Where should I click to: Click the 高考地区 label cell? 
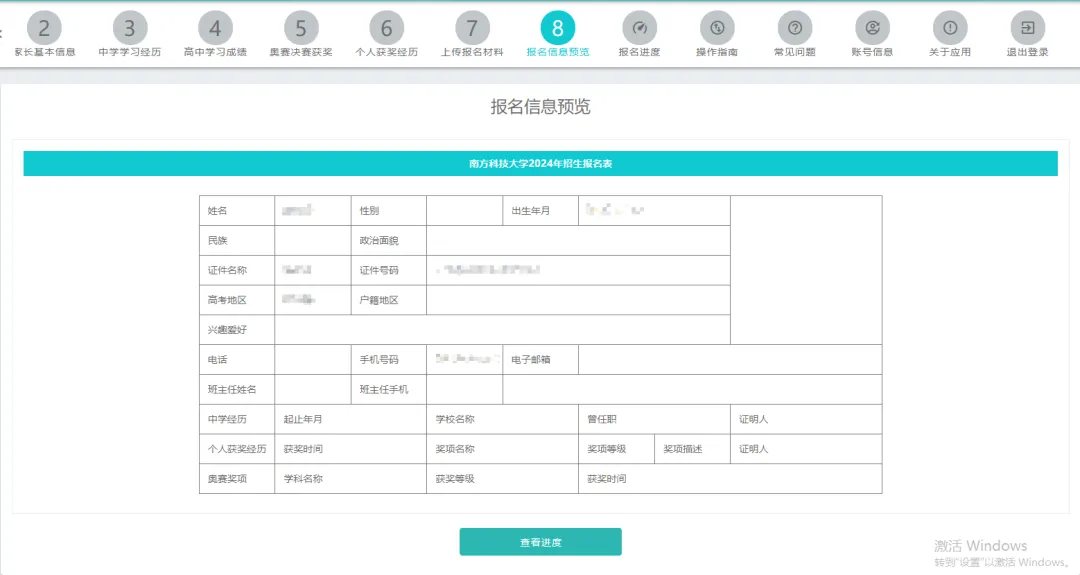point(237,300)
